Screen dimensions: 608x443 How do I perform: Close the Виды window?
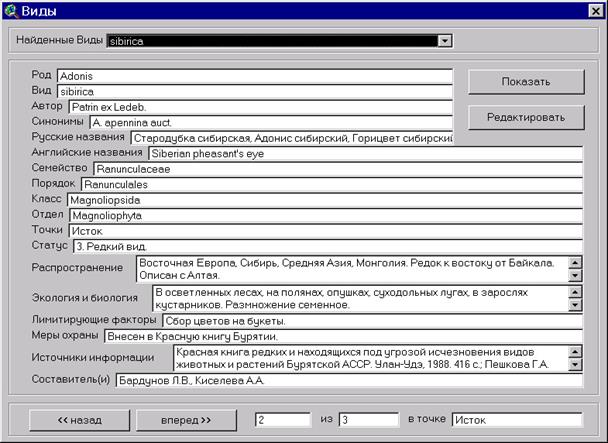click(x=592, y=11)
